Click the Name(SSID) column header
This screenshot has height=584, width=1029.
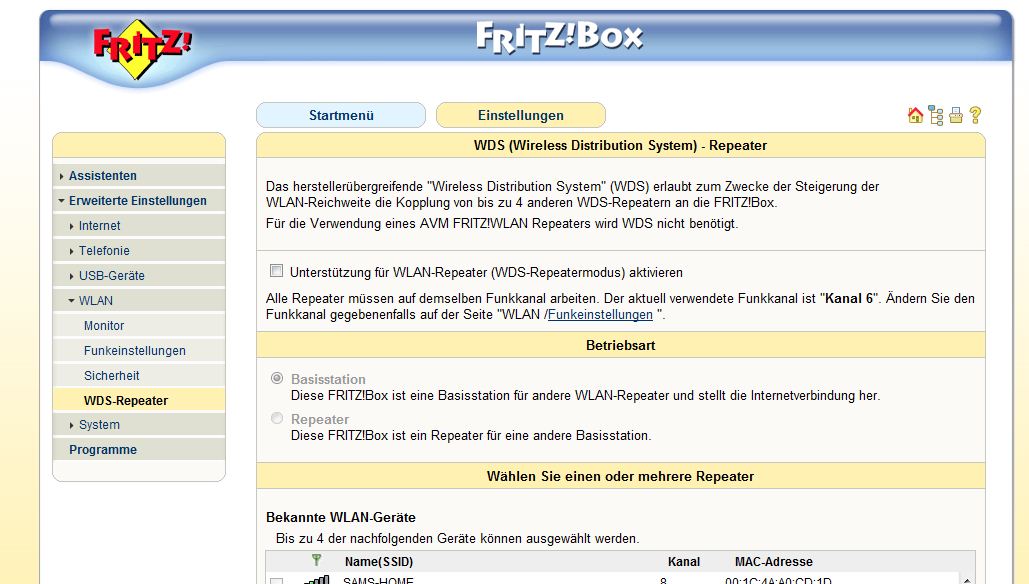click(379, 562)
